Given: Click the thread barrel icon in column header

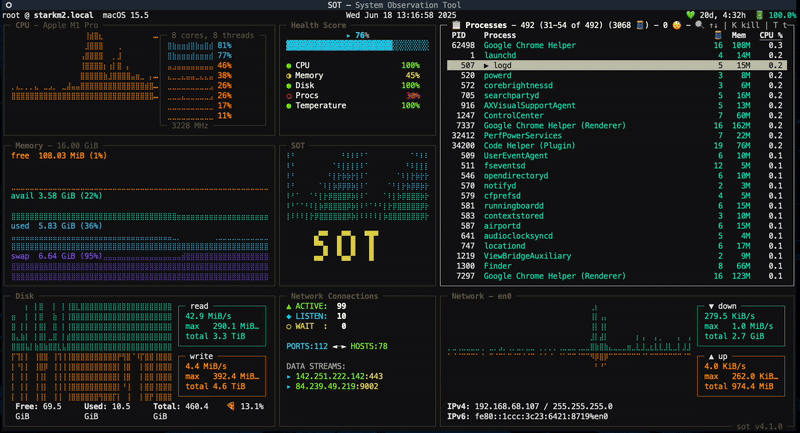Looking at the screenshot, I should [x=716, y=34].
